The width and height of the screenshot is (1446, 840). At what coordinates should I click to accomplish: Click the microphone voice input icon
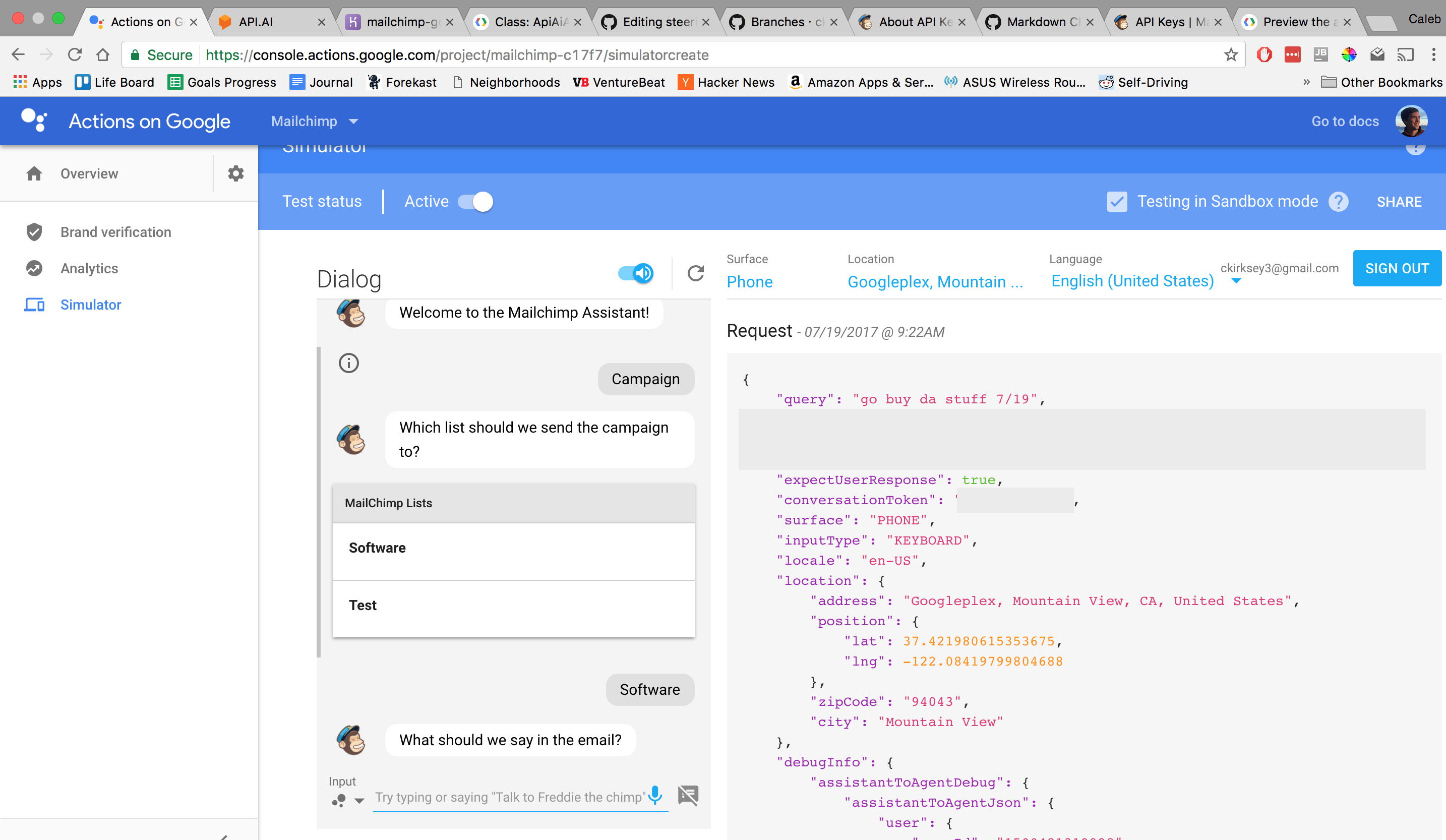(x=655, y=795)
